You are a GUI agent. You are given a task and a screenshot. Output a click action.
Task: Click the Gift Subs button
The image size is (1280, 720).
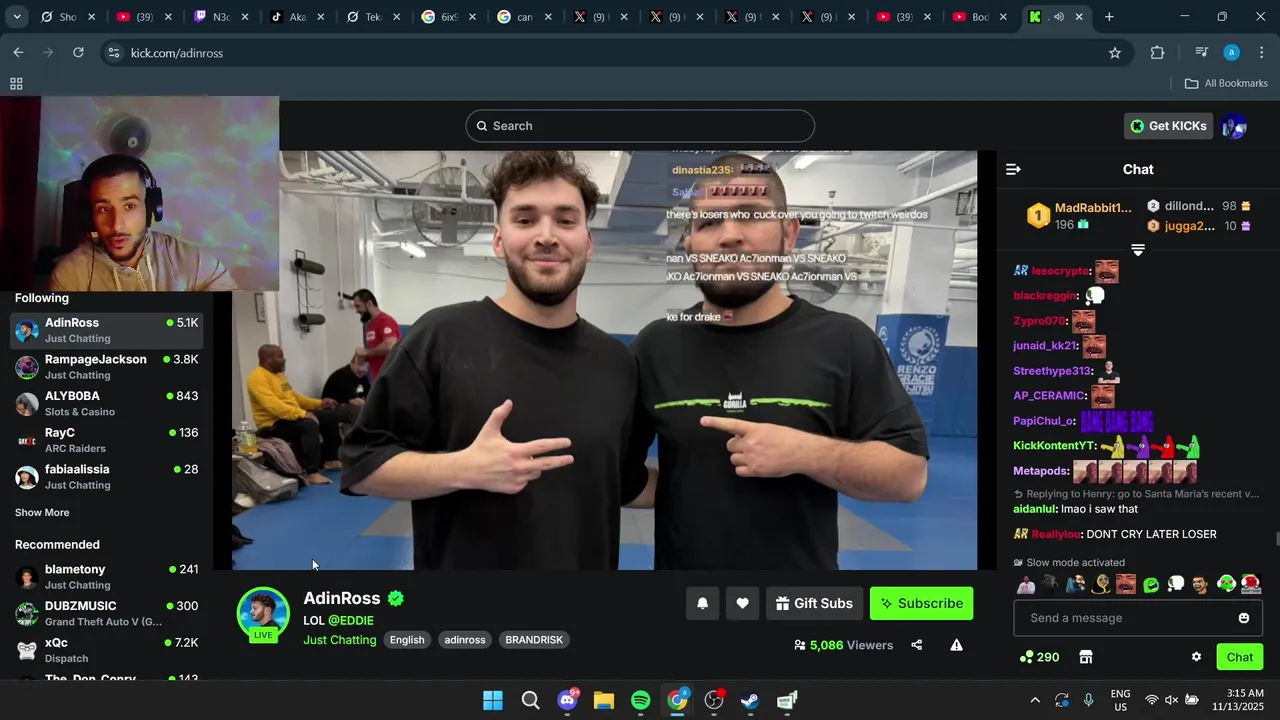[814, 603]
